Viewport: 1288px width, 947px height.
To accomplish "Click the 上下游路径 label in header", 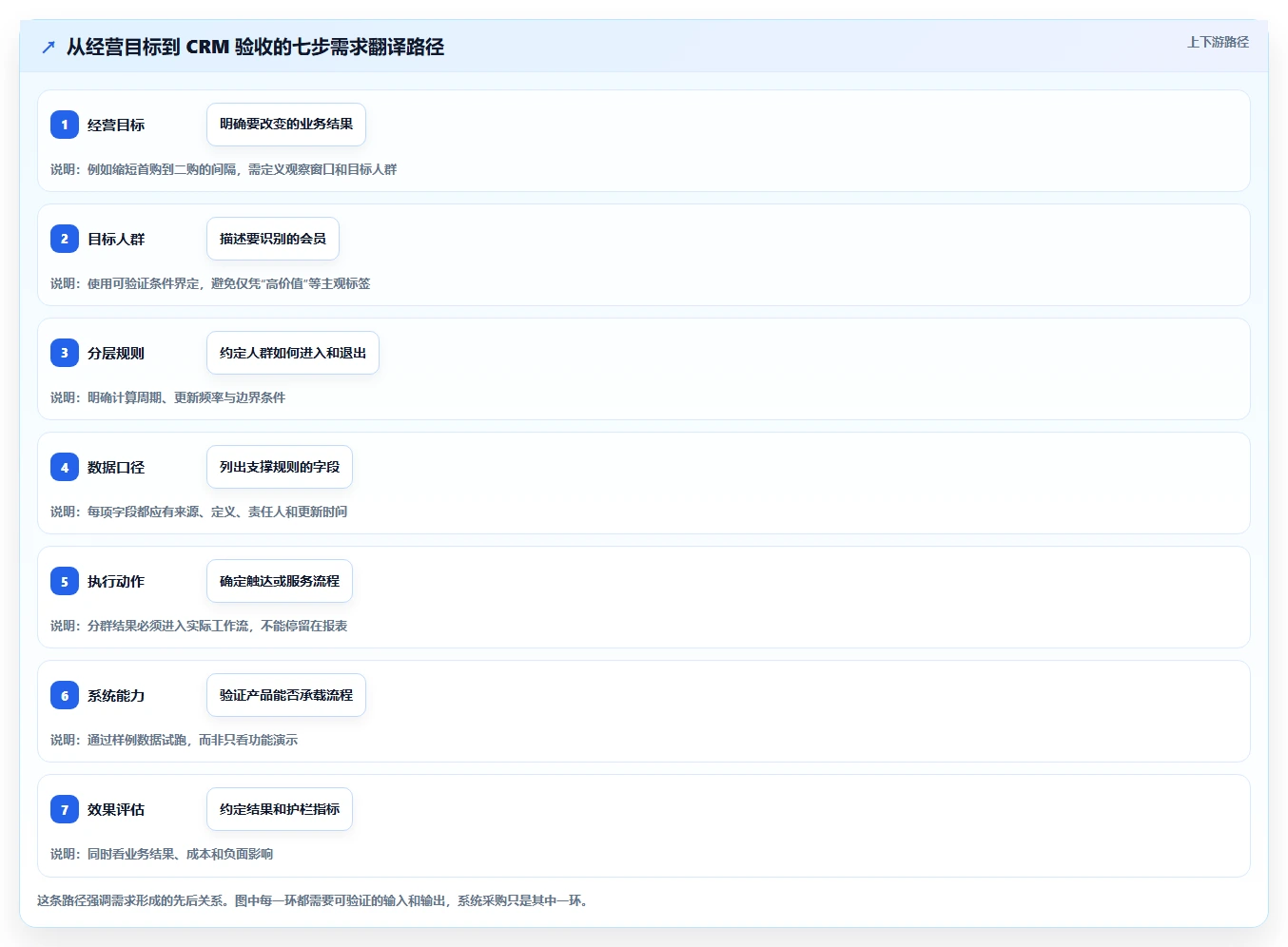I will tap(1218, 42).
